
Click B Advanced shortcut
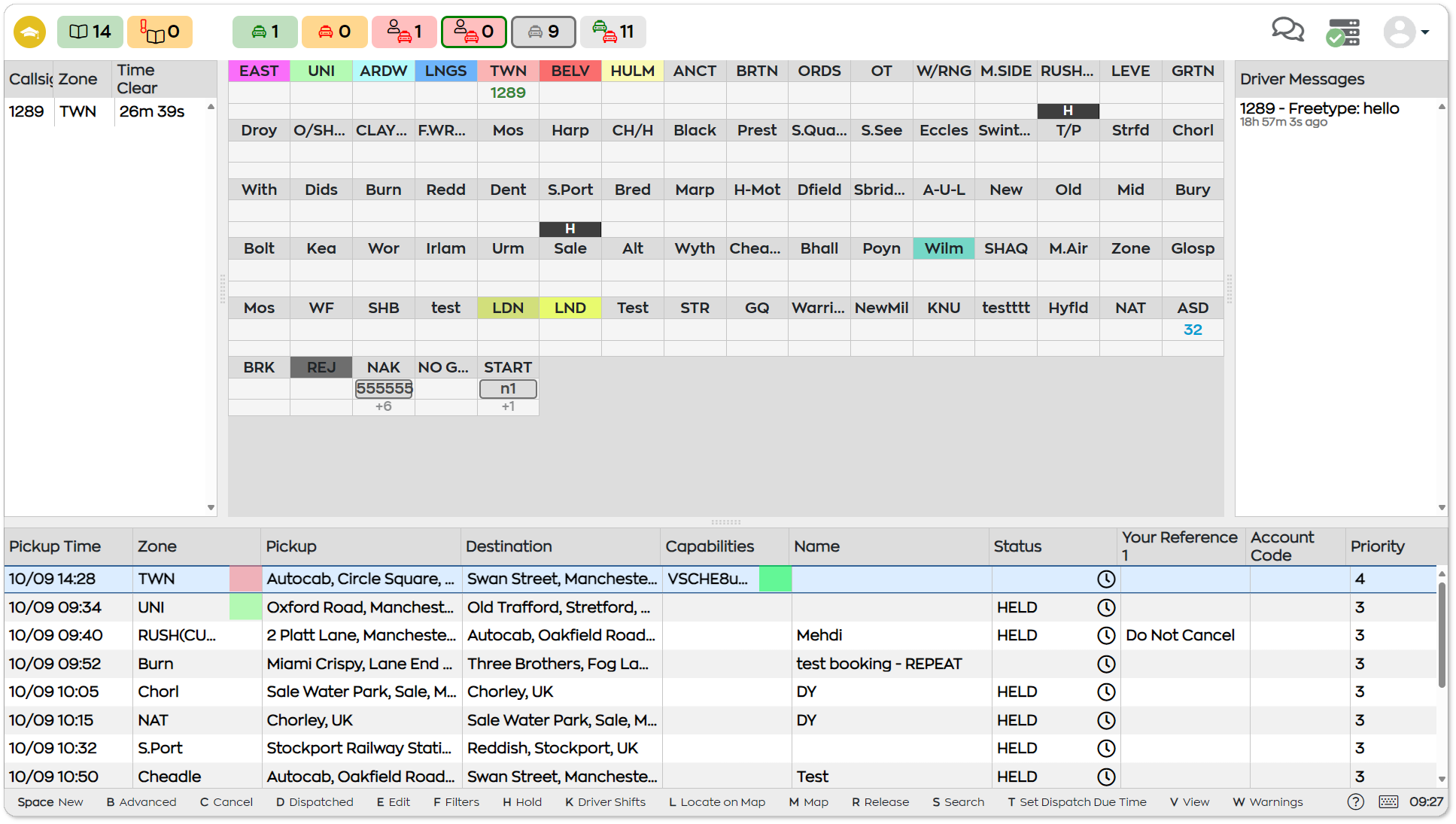(x=141, y=802)
